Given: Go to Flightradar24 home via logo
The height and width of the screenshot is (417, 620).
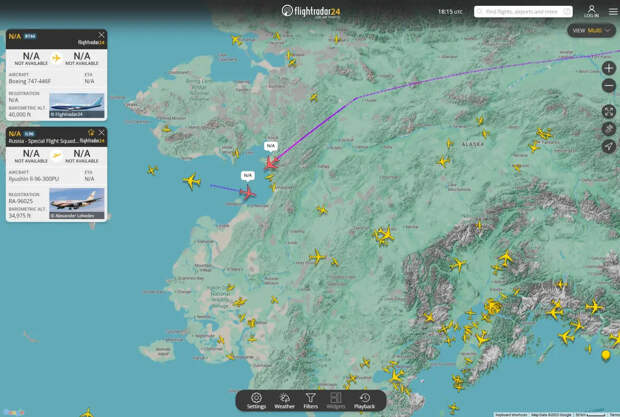Looking at the screenshot, I should [x=310, y=11].
